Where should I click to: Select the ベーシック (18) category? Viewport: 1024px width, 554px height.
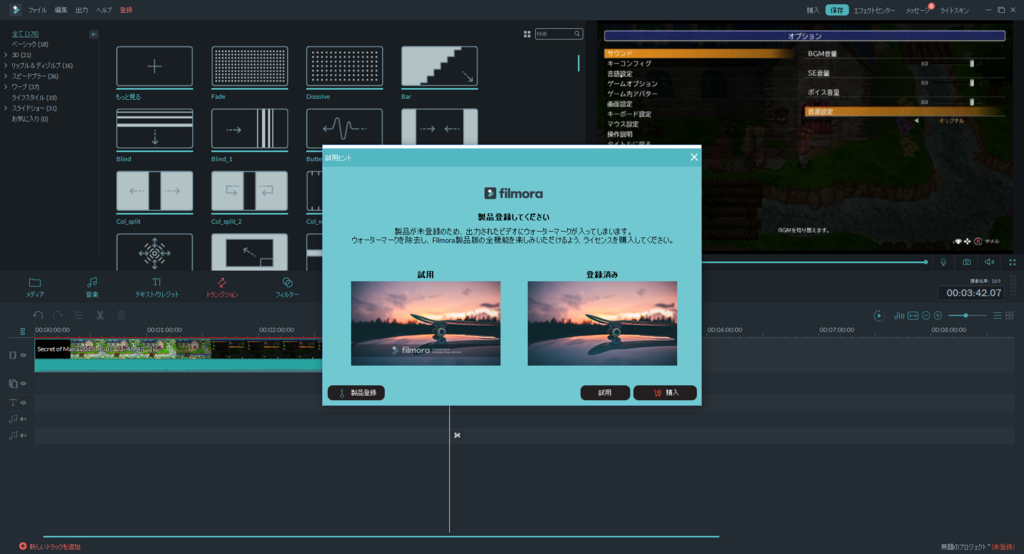coord(30,44)
